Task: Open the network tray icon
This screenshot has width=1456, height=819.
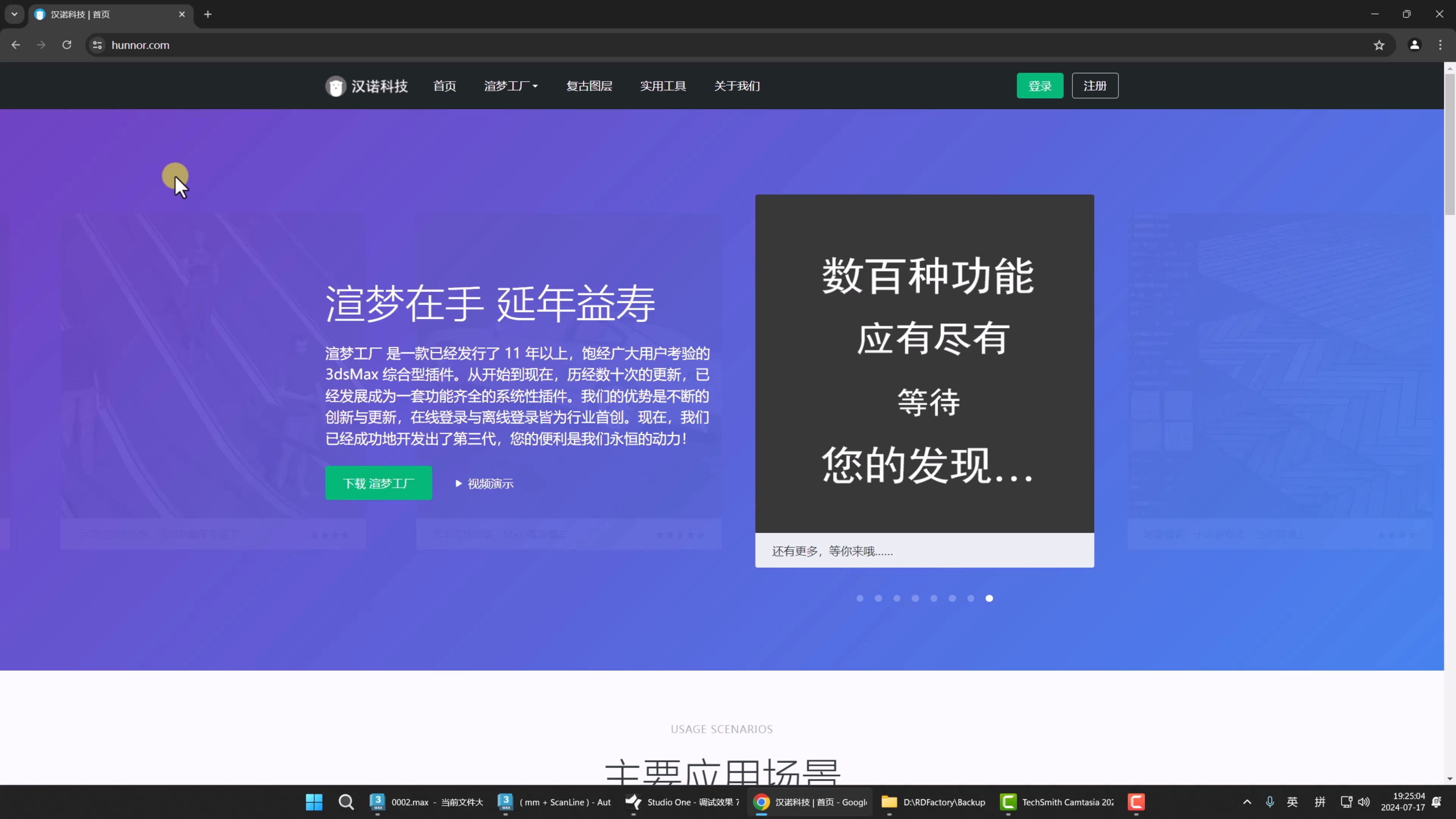Action: (1346, 802)
